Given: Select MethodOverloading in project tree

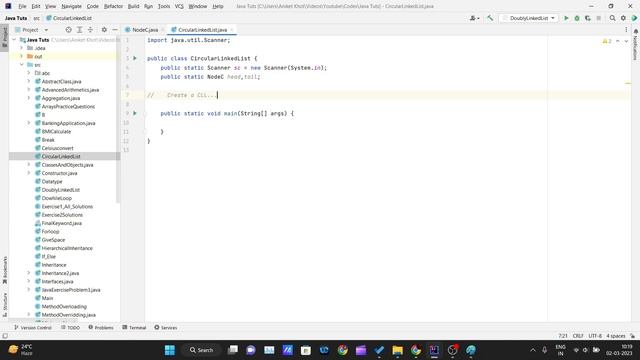Looking at the screenshot, I should pyautogui.click(x=64, y=307).
